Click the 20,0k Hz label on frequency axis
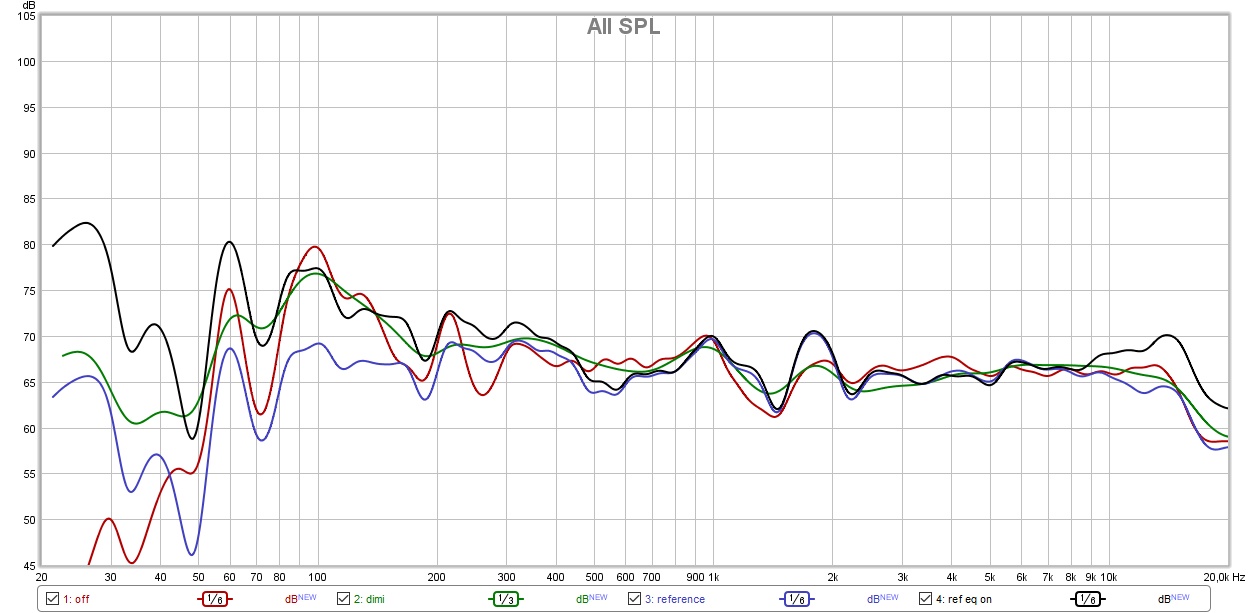This screenshot has height=613, width=1248. tap(1223, 578)
